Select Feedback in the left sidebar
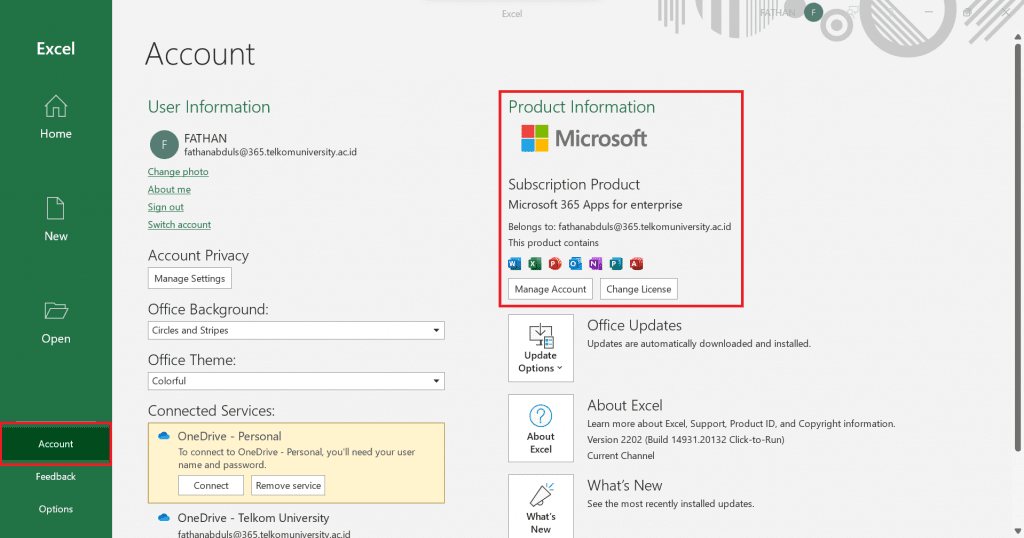Viewport: 1024px width, 538px height. [56, 477]
